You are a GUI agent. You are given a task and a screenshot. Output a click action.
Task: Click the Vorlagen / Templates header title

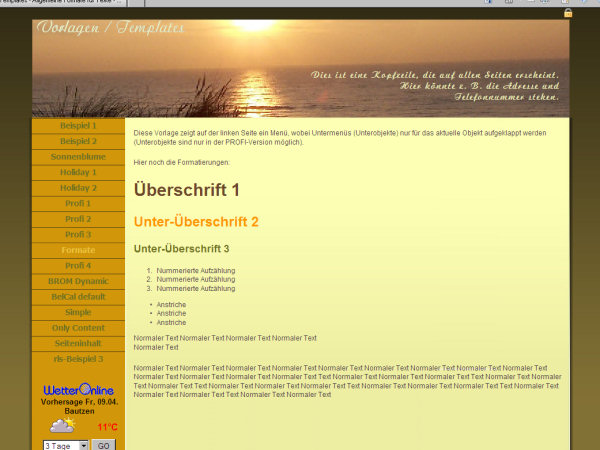click(111, 28)
